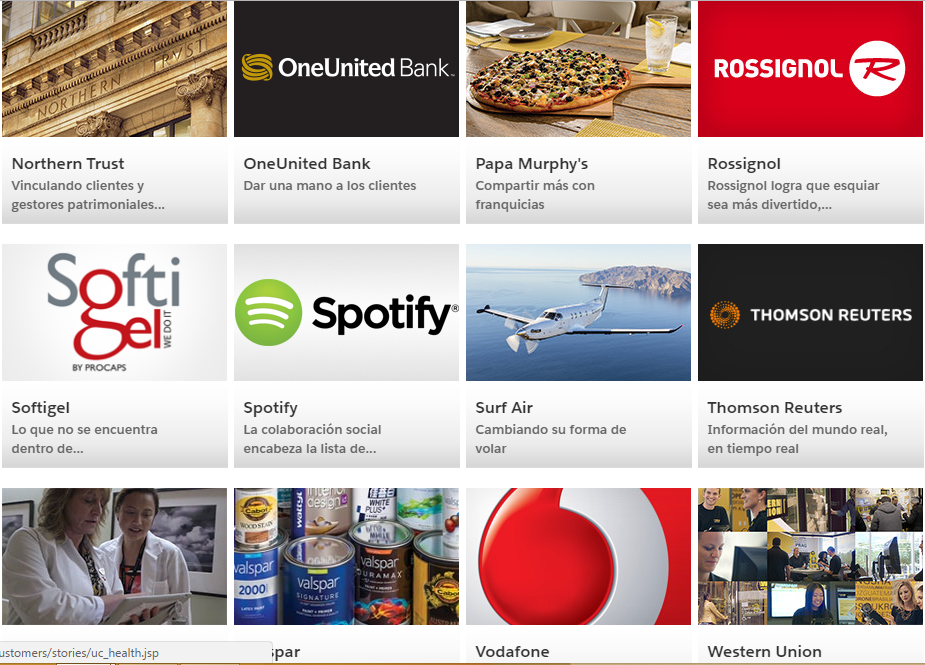Click the Thomson Reuters title link

click(775, 408)
